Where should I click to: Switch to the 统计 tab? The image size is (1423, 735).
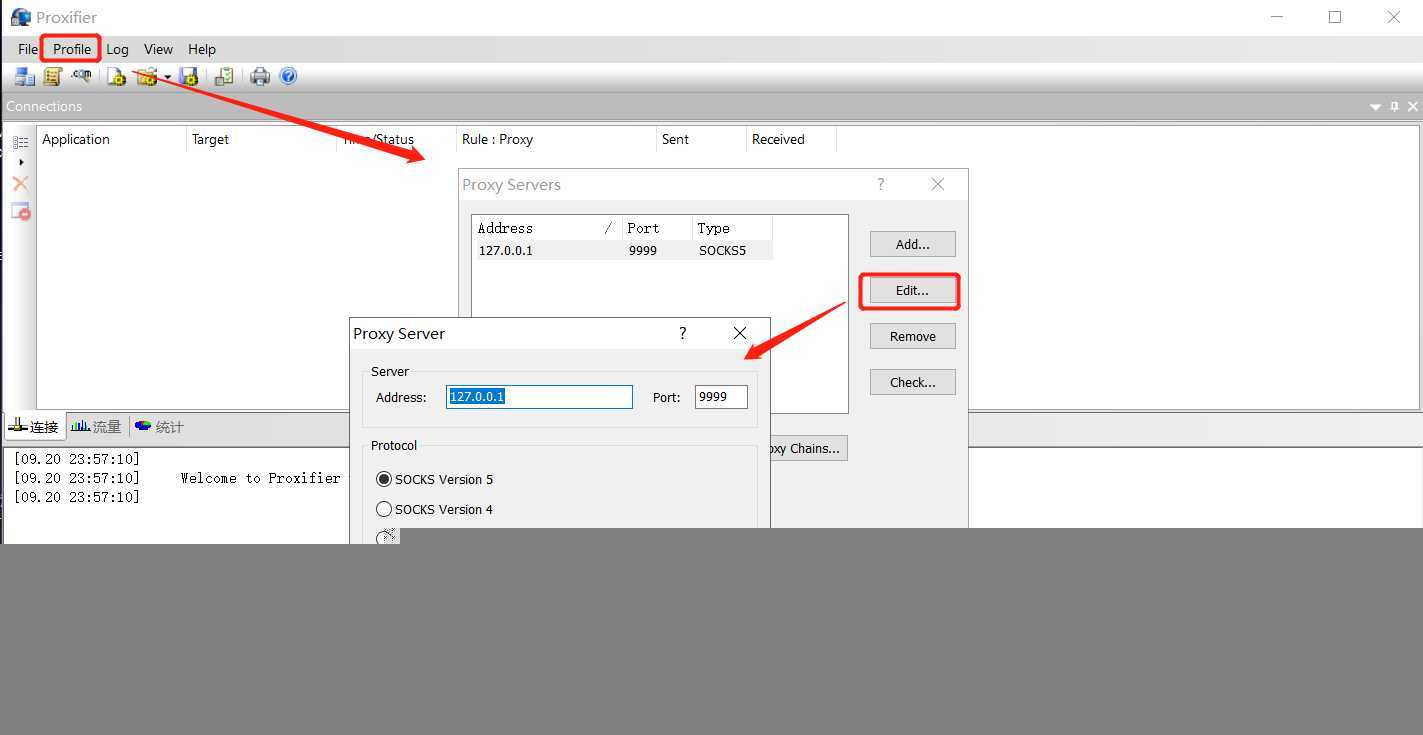(x=159, y=426)
